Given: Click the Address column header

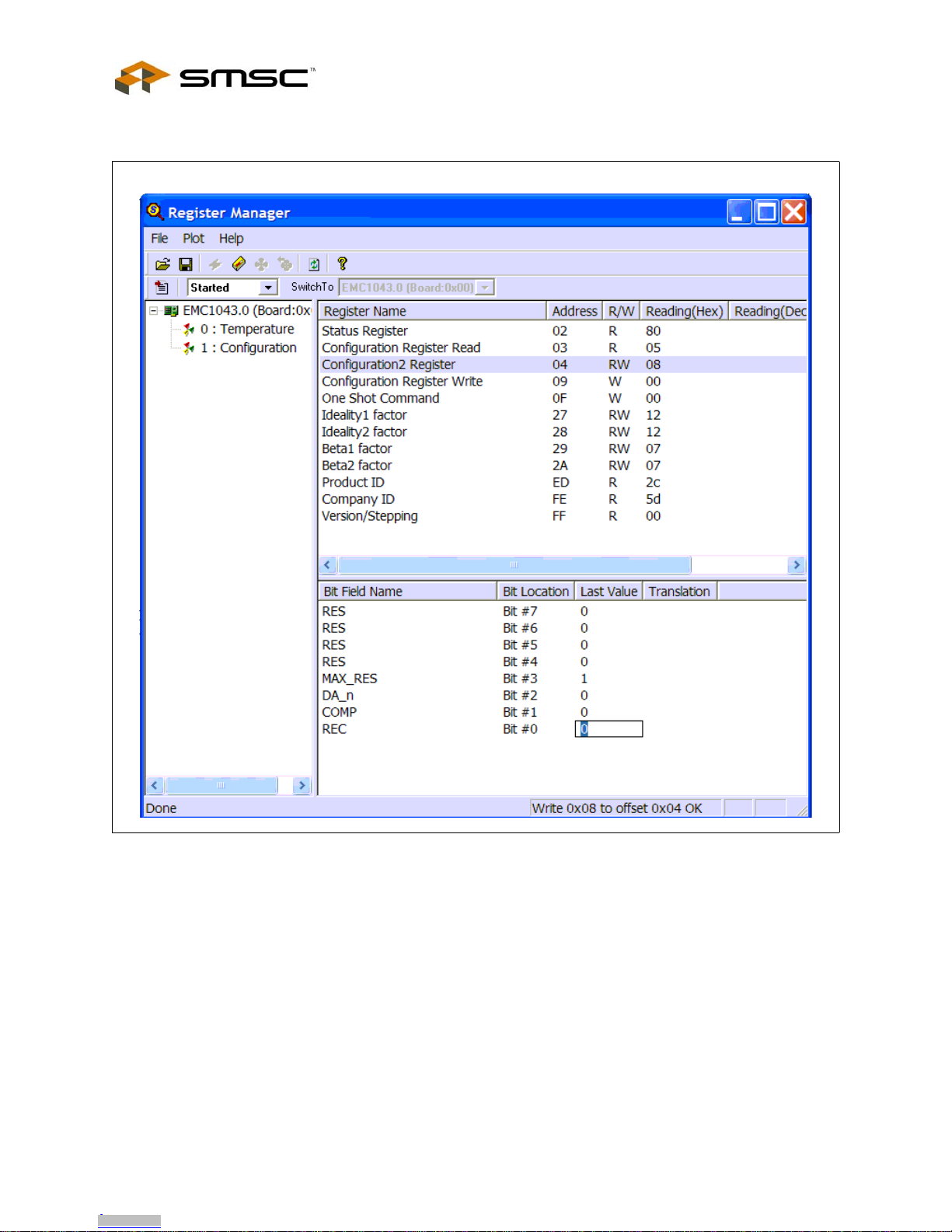Looking at the screenshot, I should pos(574,311).
